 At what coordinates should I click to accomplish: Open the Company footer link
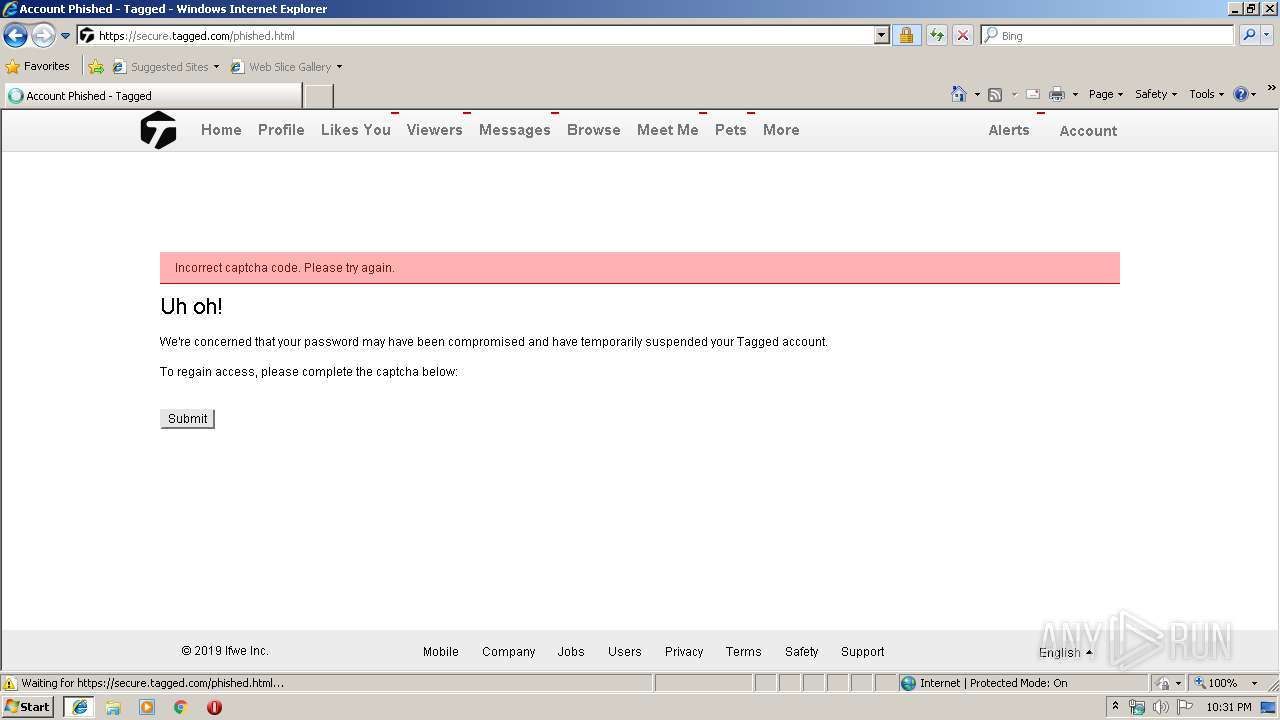click(x=509, y=652)
